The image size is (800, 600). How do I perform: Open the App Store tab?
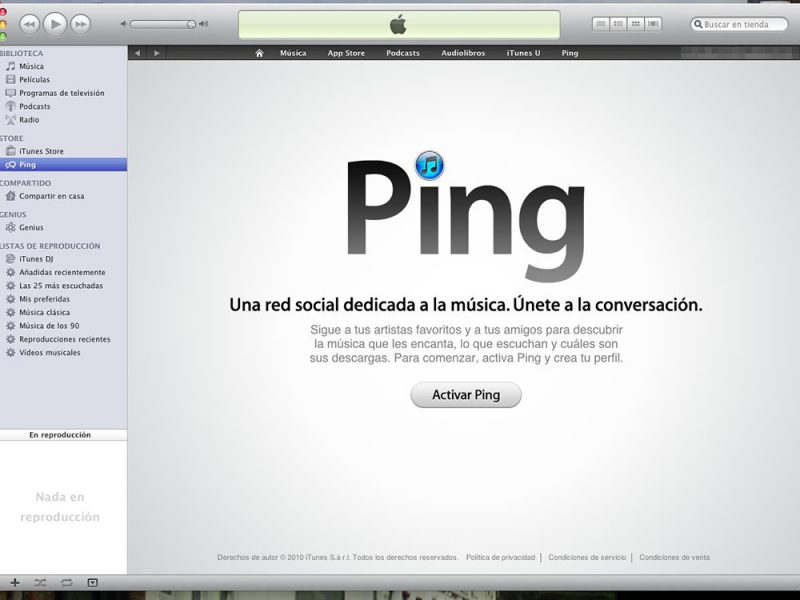pos(346,53)
